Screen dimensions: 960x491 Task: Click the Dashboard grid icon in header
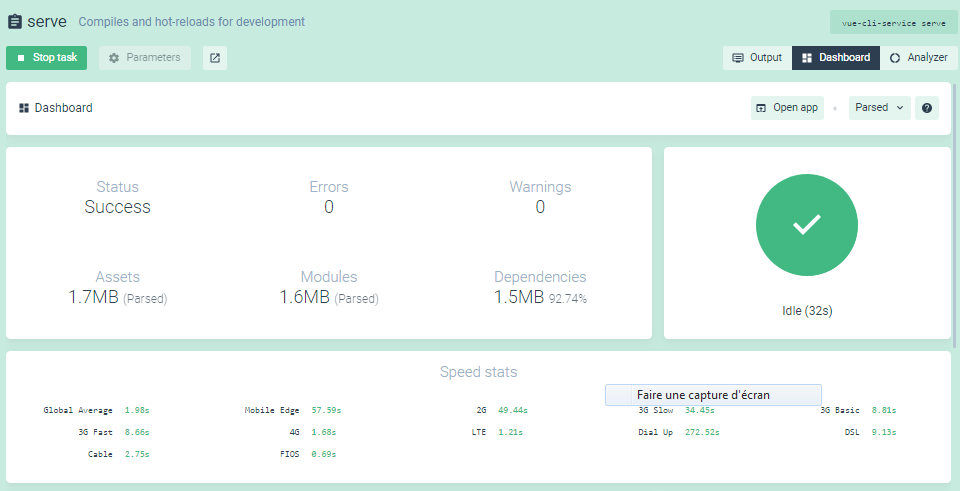(x=24, y=108)
